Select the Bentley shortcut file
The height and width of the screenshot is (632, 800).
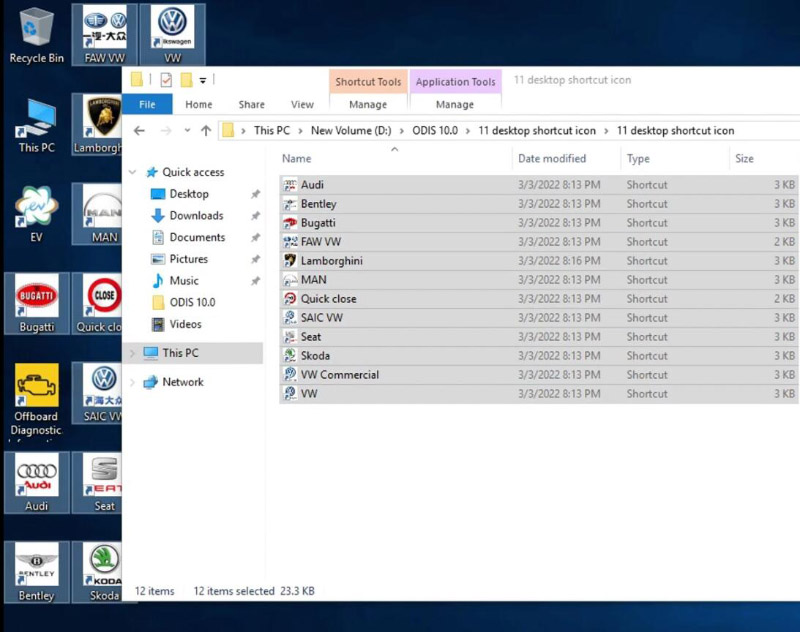point(539,204)
